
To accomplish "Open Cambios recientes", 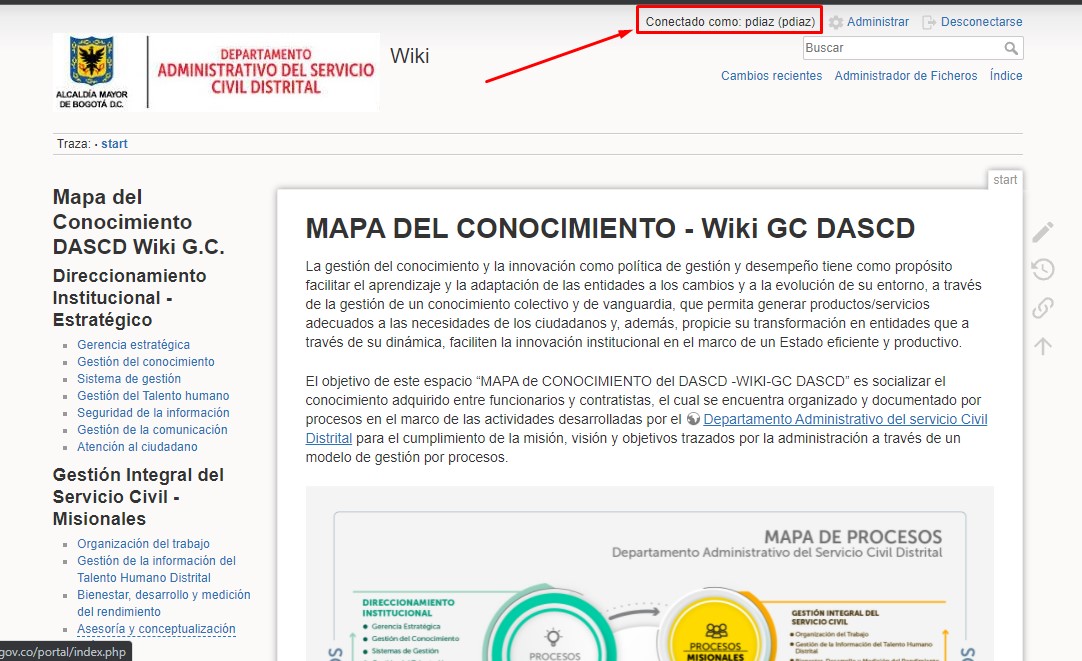I will pyautogui.click(x=771, y=76).
